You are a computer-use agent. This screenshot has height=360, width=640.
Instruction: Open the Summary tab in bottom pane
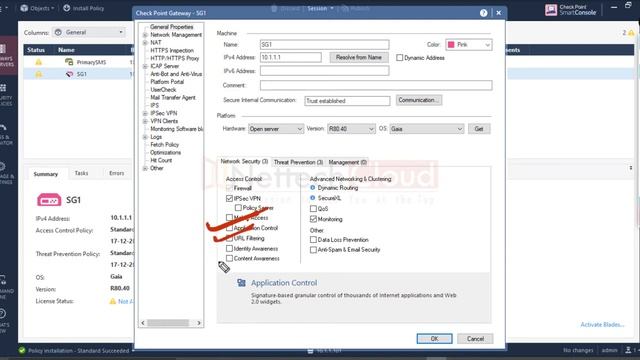point(46,174)
